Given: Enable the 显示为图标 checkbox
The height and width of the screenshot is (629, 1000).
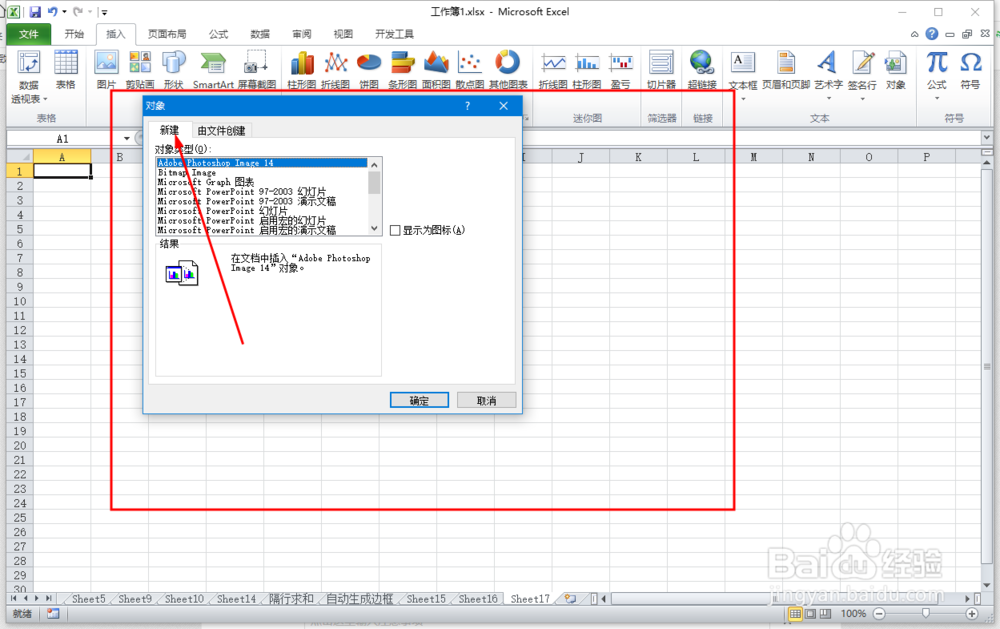Looking at the screenshot, I should click(395, 230).
